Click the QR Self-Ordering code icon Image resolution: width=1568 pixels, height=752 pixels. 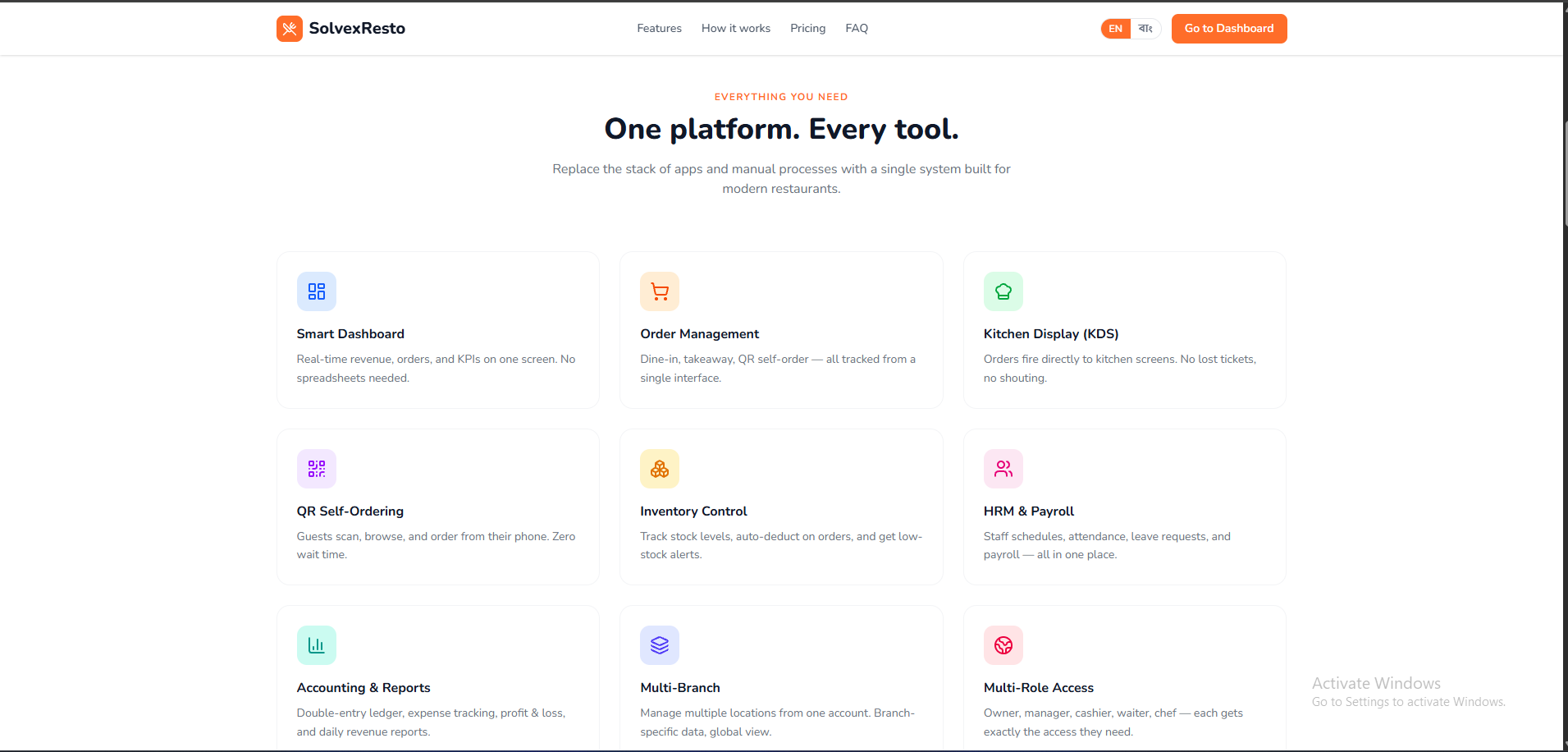coord(317,469)
